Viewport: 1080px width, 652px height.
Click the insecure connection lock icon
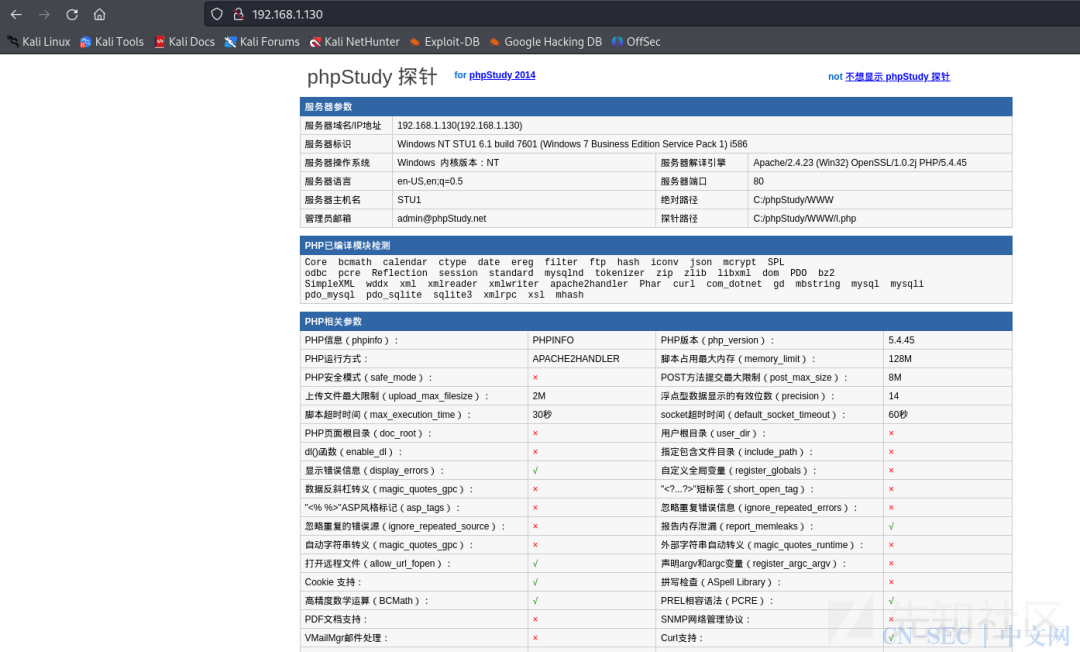pos(238,14)
